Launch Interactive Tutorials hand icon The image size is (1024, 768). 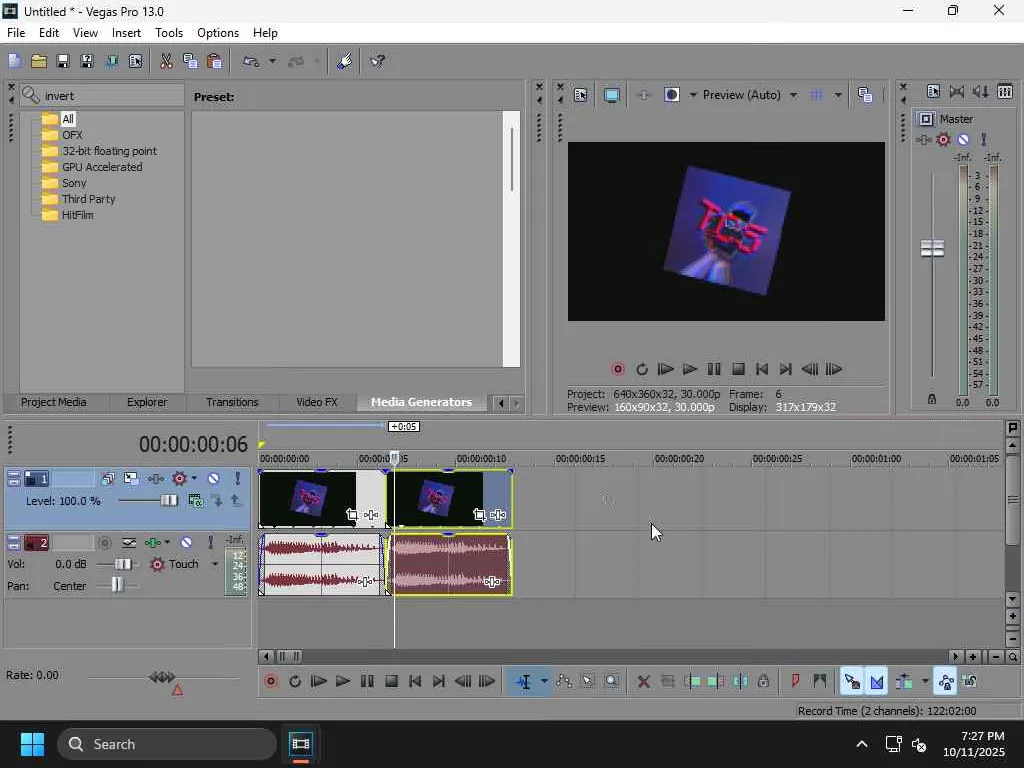click(x=344, y=61)
